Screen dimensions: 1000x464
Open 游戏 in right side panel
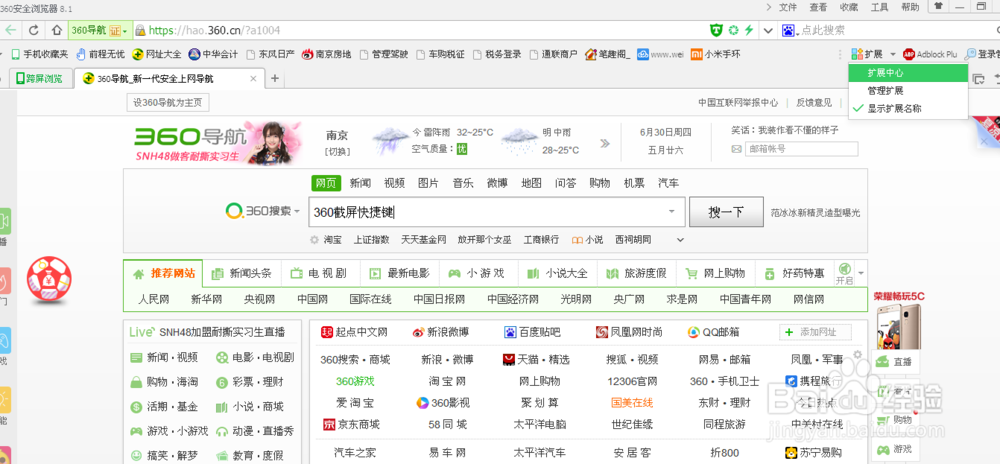(x=895, y=449)
